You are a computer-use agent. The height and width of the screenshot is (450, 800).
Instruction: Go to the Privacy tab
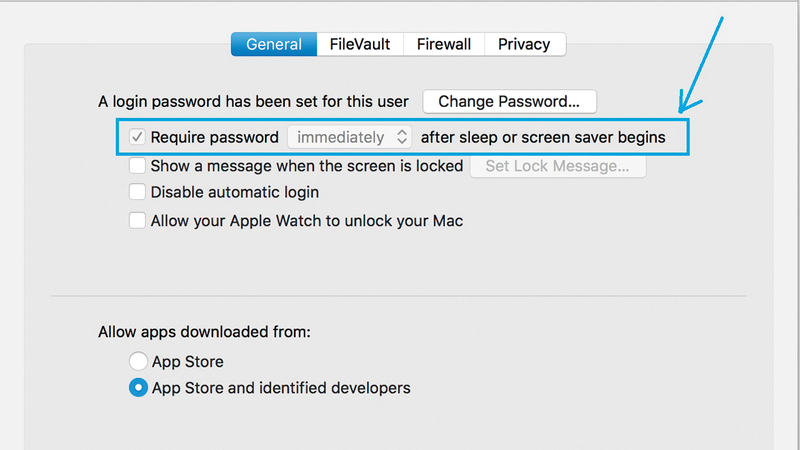[x=524, y=44]
